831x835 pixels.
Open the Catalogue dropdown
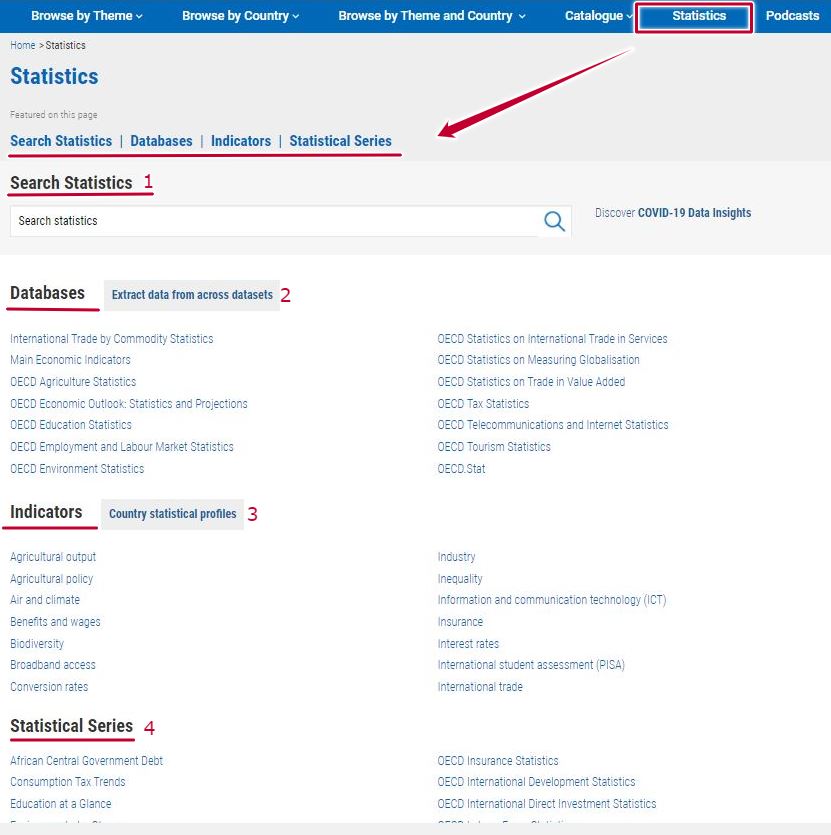point(598,16)
